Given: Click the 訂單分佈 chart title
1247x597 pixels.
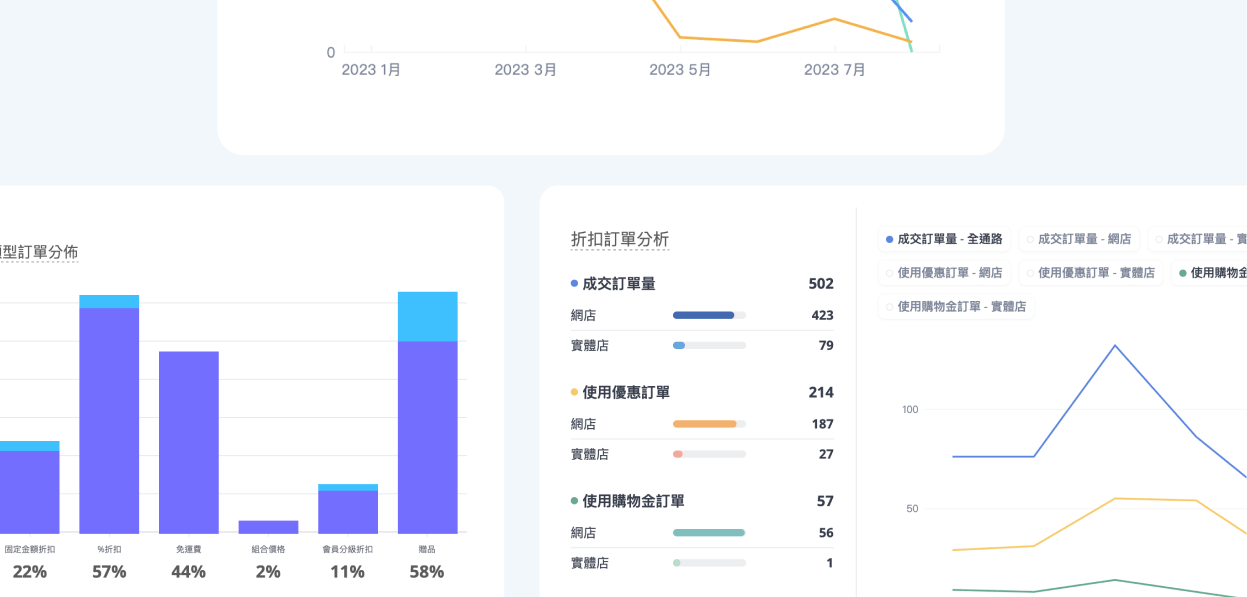Looking at the screenshot, I should tap(38, 251).
